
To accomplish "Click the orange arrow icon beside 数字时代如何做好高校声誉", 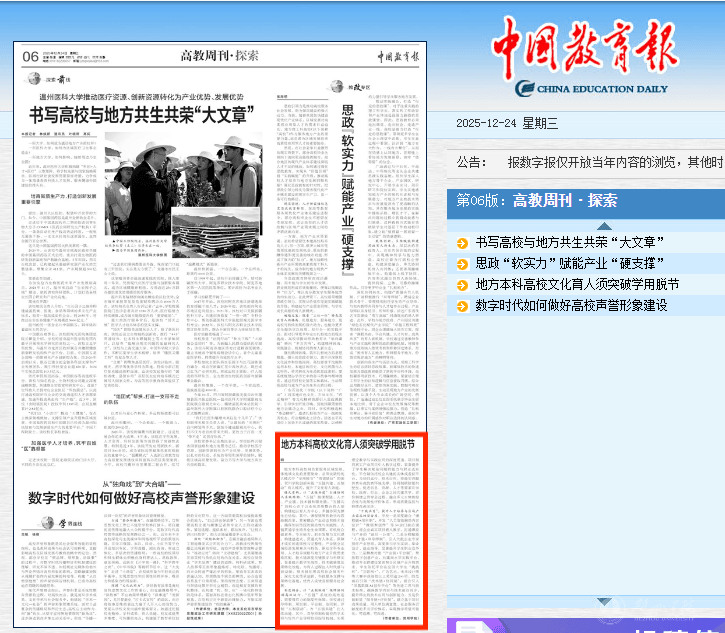I will pos(462,306).
